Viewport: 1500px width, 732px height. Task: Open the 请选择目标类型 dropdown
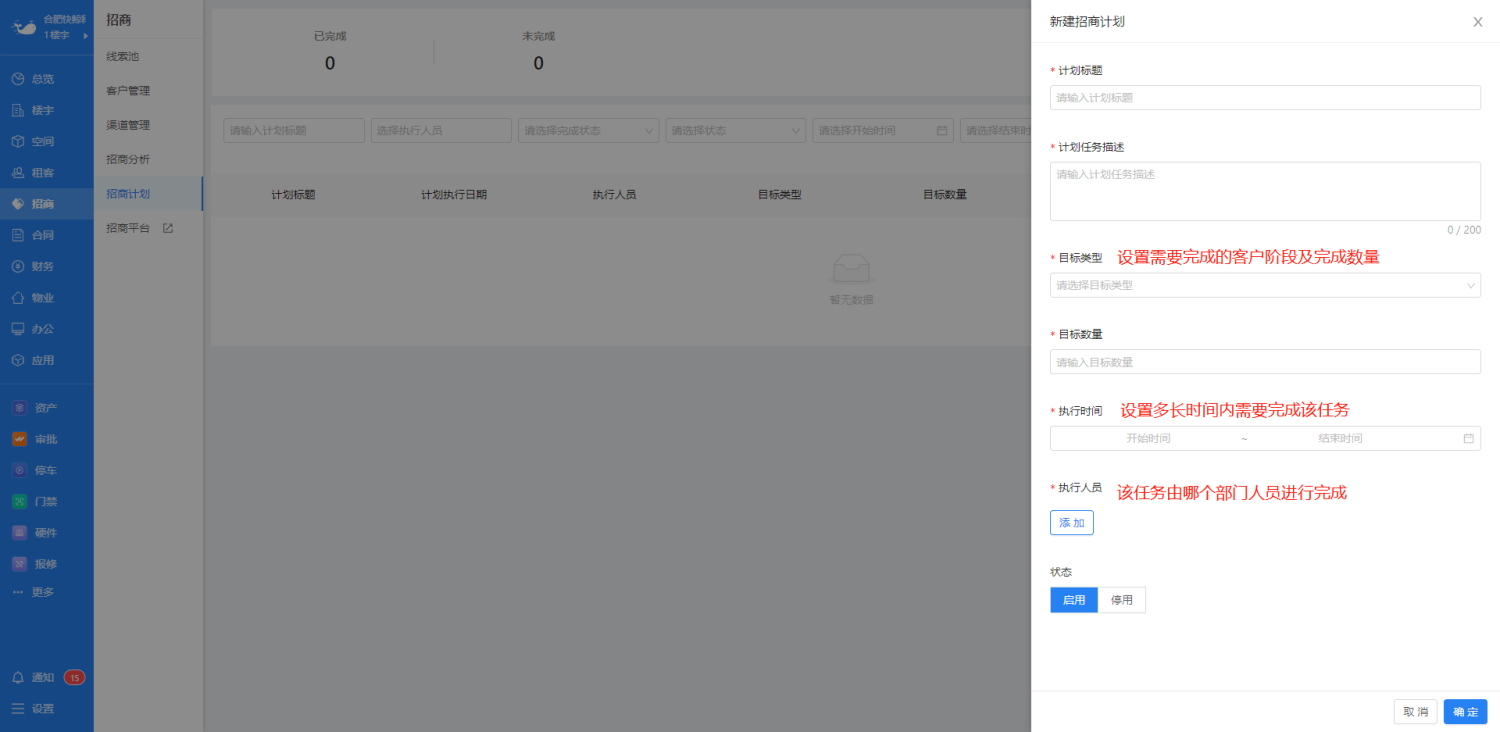[1265, 285]
